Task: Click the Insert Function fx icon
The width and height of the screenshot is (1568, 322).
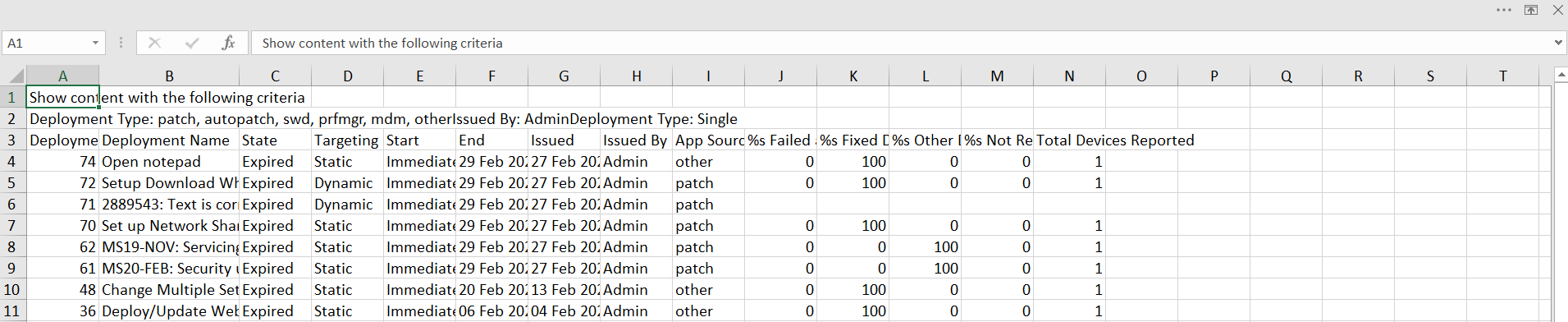Action: click(228, 43)
